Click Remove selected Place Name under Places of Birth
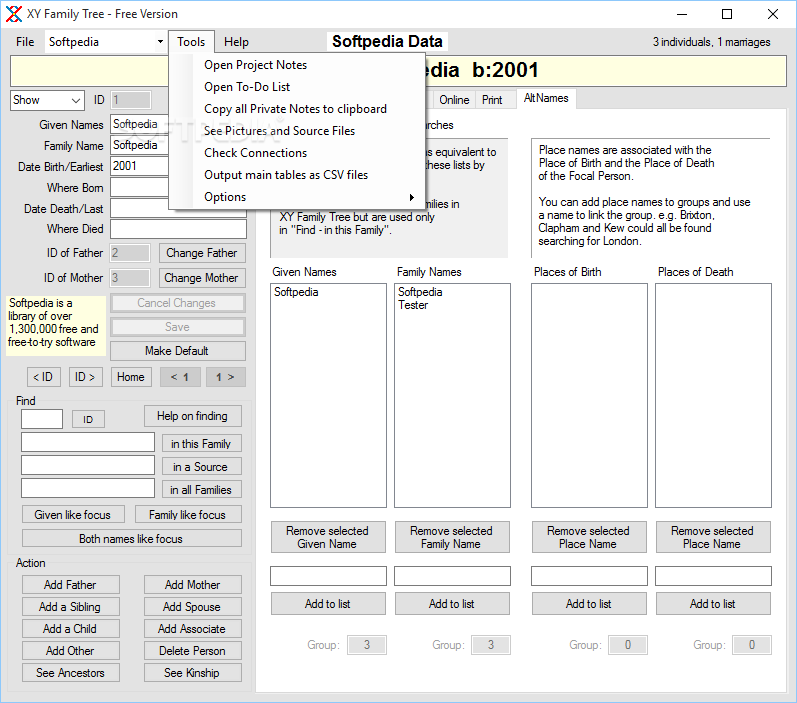 pos(589,537)
